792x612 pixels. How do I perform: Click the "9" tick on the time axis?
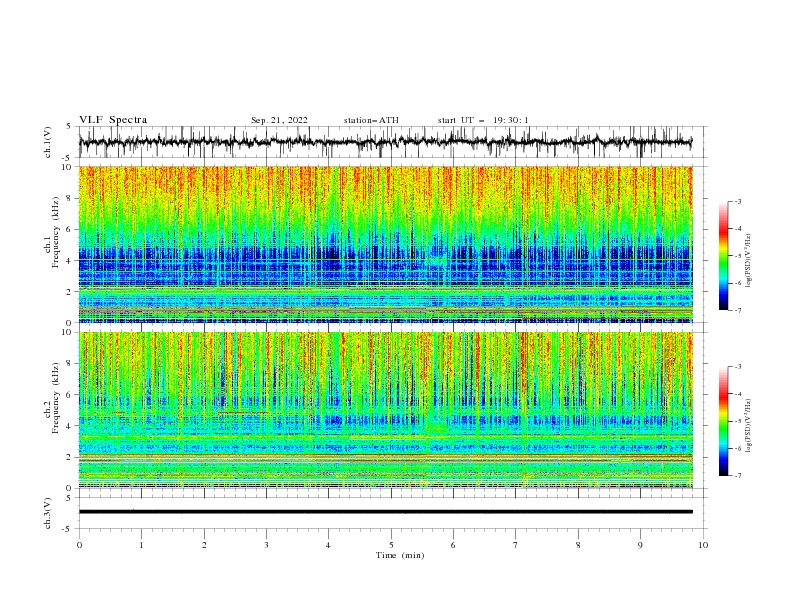[640, 545]
